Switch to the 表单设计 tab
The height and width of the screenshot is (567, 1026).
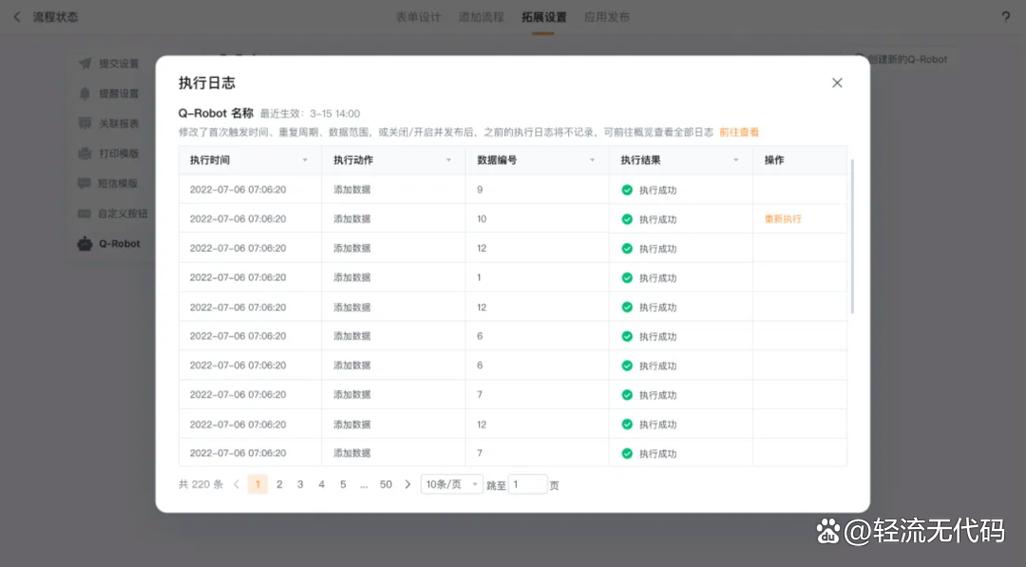click(419, 17)
